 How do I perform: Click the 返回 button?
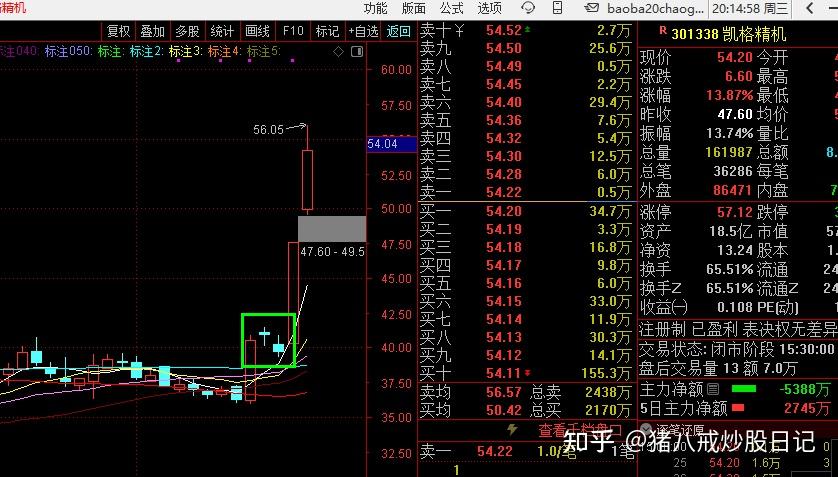click(399, 32)
